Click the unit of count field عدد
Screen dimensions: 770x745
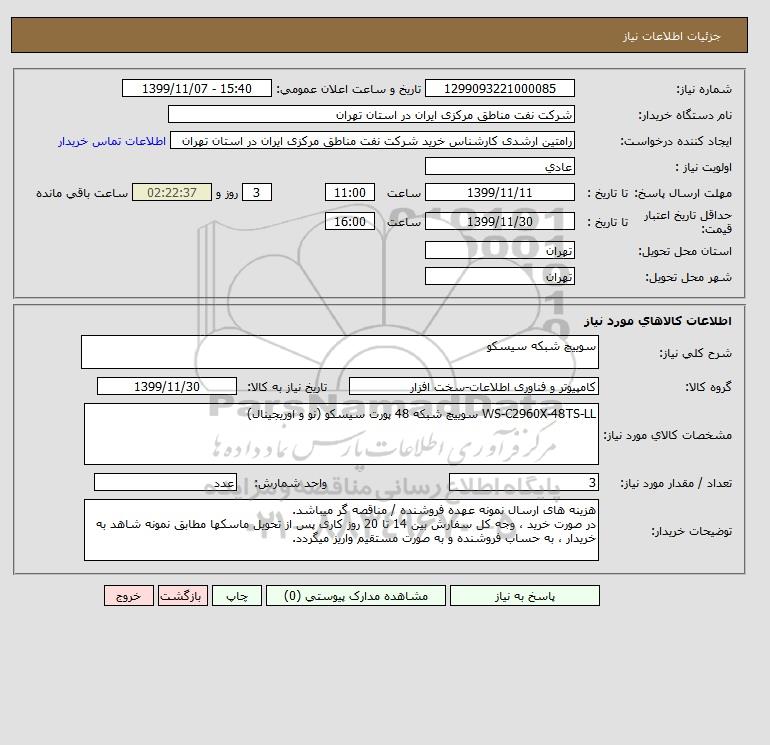point(165,482)
